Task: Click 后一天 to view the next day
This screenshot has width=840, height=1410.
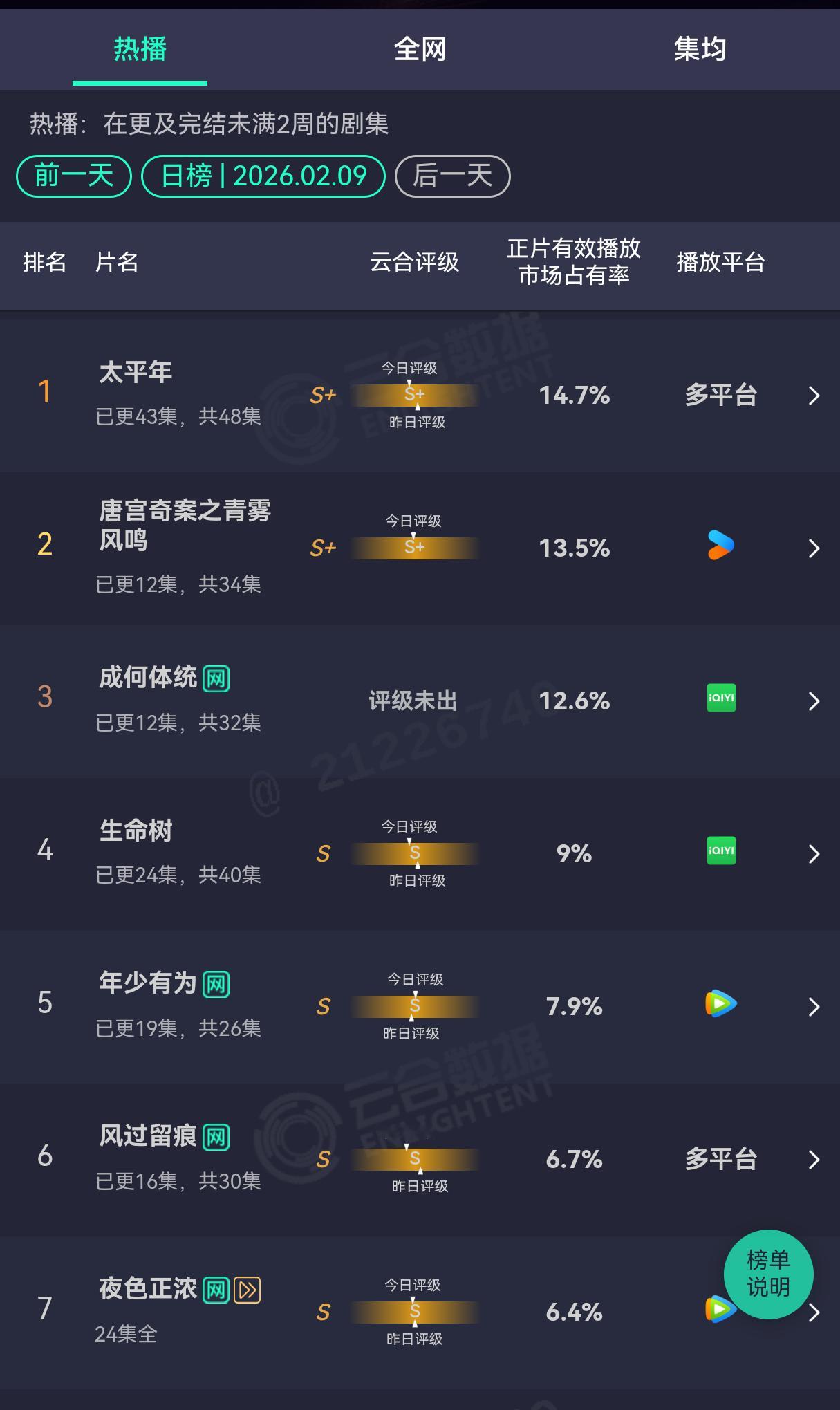Action: click(x=453, y=176)
